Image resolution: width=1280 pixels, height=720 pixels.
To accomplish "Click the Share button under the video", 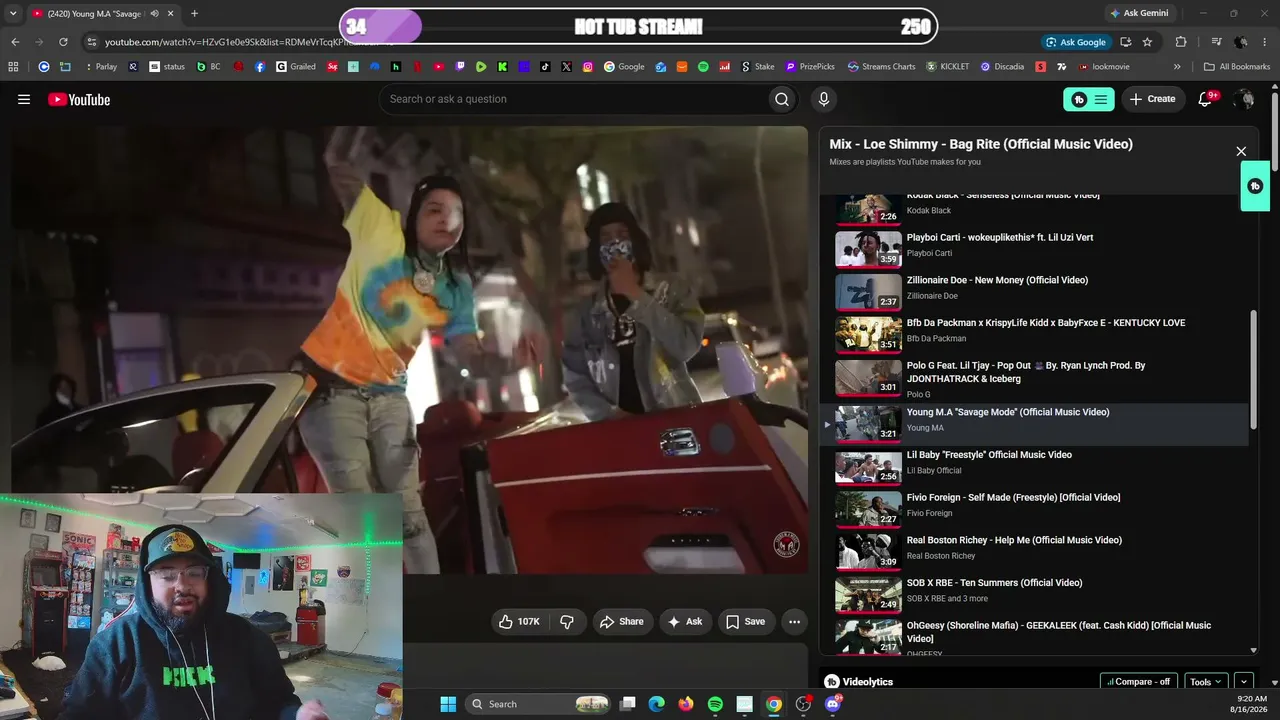I will (x=622, y=621).
